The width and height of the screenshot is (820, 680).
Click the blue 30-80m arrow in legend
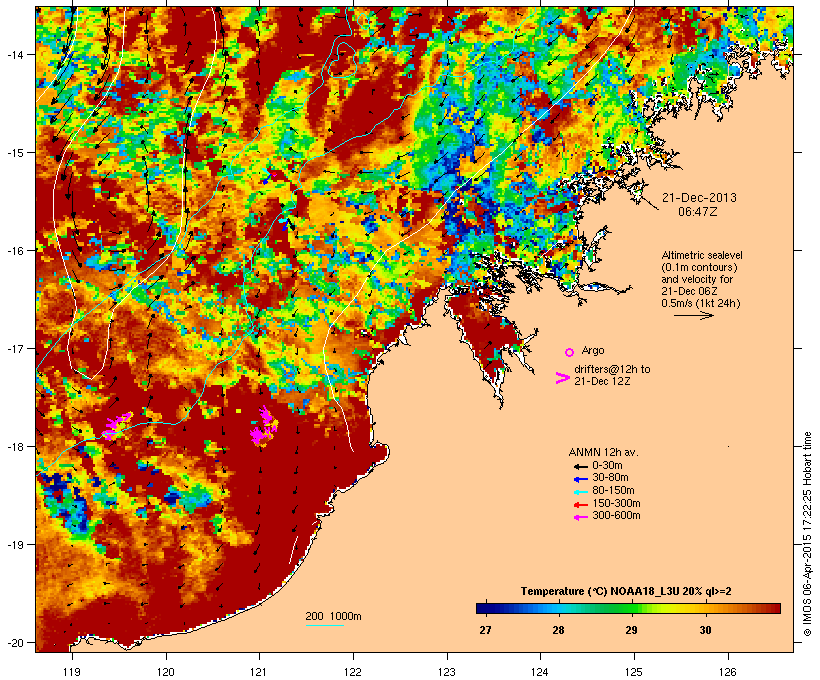580,479
